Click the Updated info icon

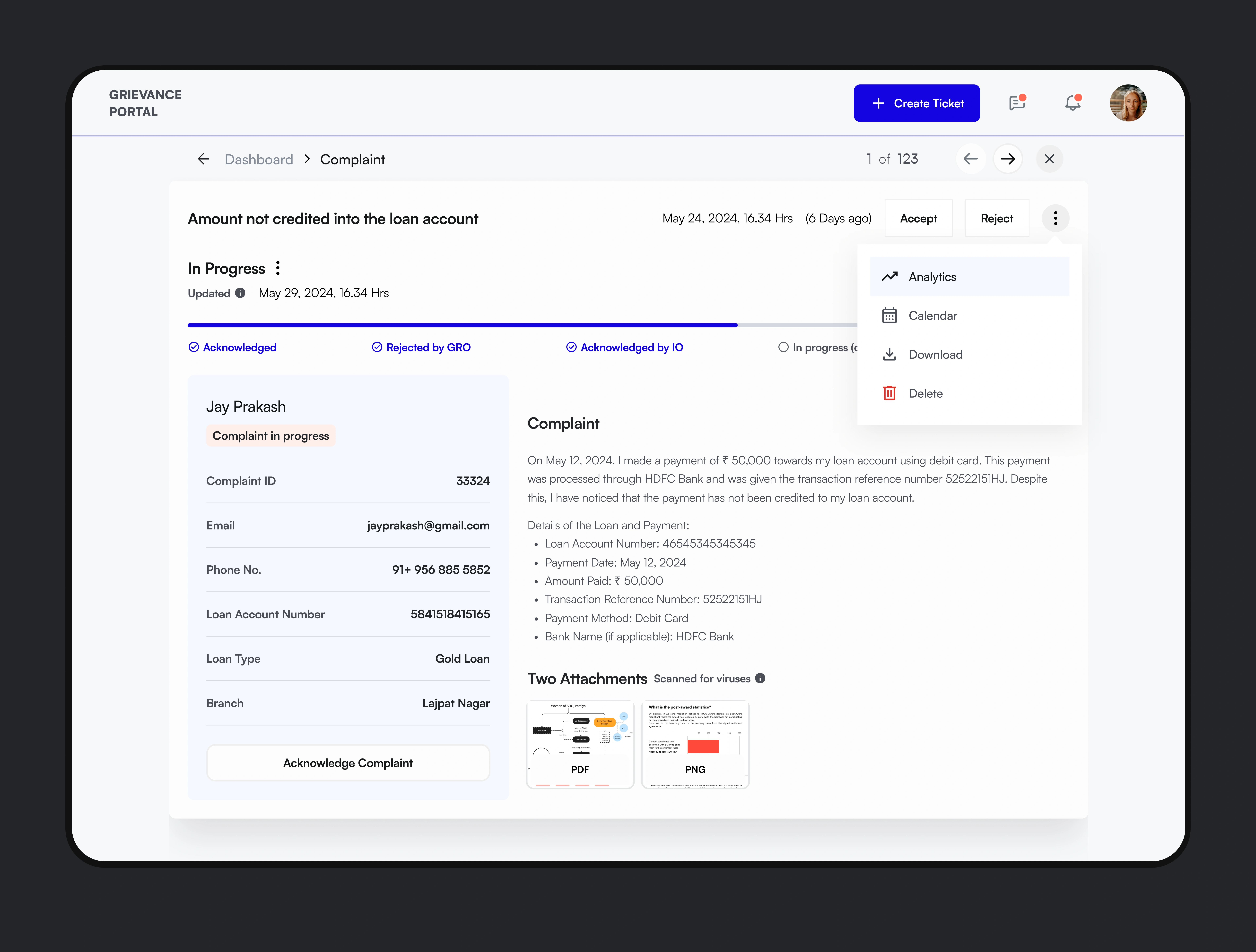coord(240,293)
